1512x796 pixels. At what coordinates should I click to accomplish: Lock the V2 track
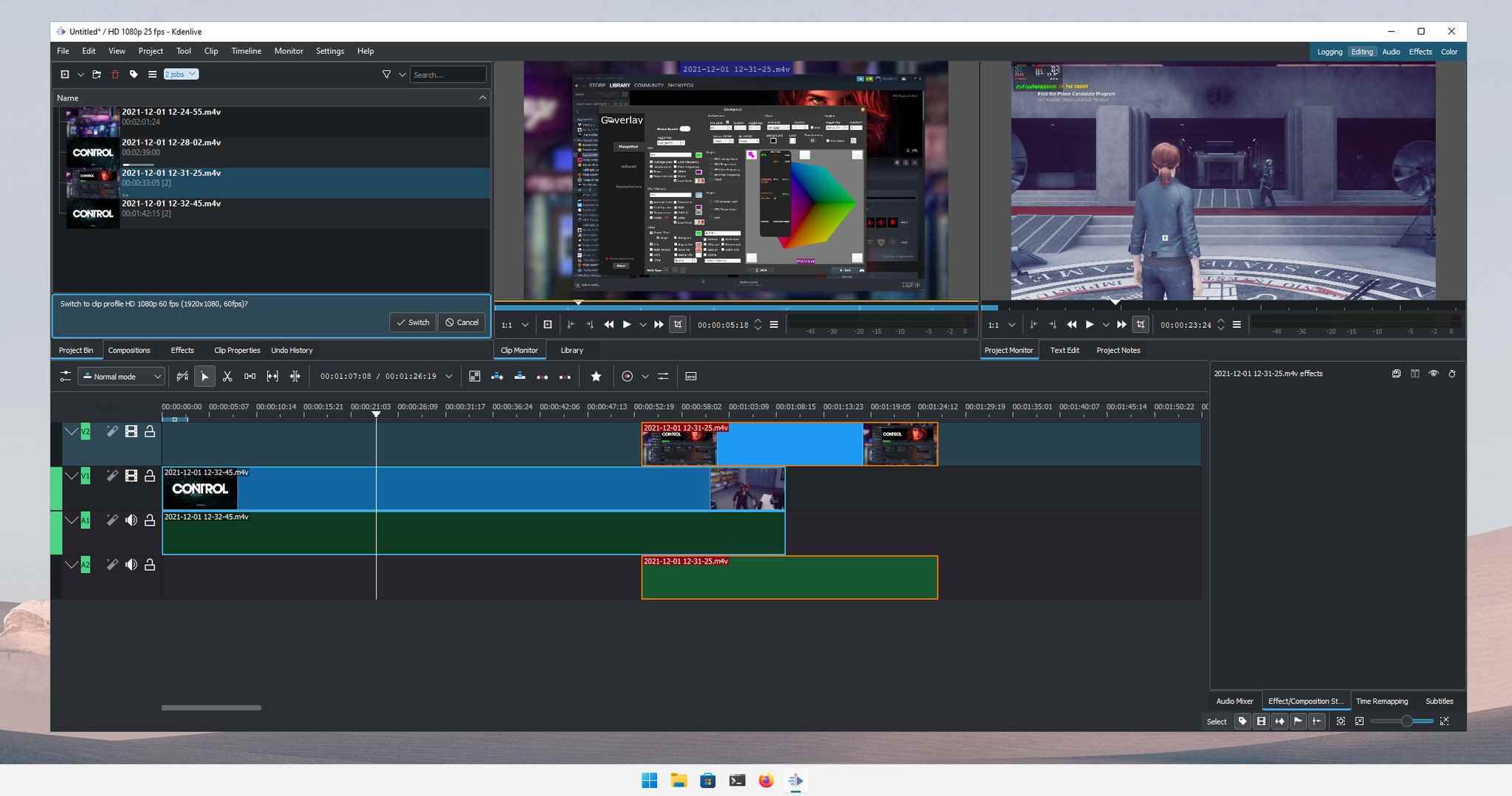click(150, 432)
